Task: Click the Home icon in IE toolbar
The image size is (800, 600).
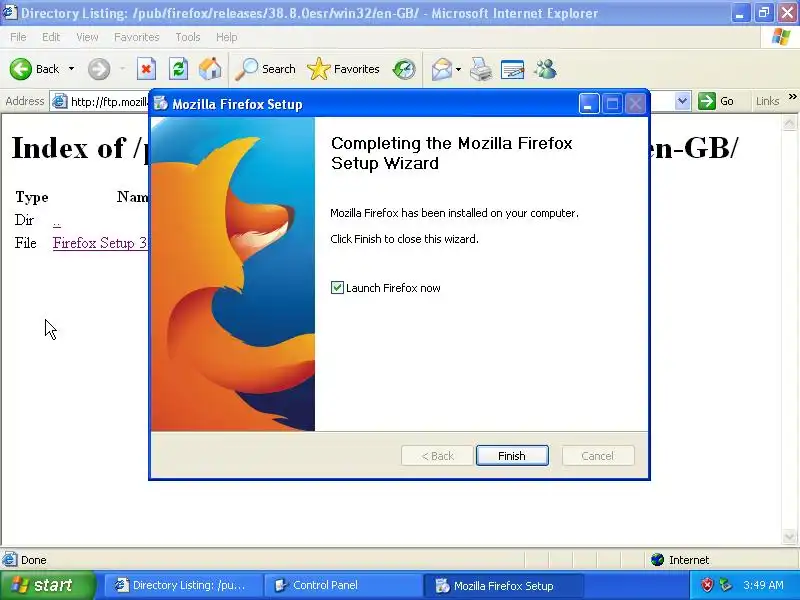Action: (x=210, y=69)
